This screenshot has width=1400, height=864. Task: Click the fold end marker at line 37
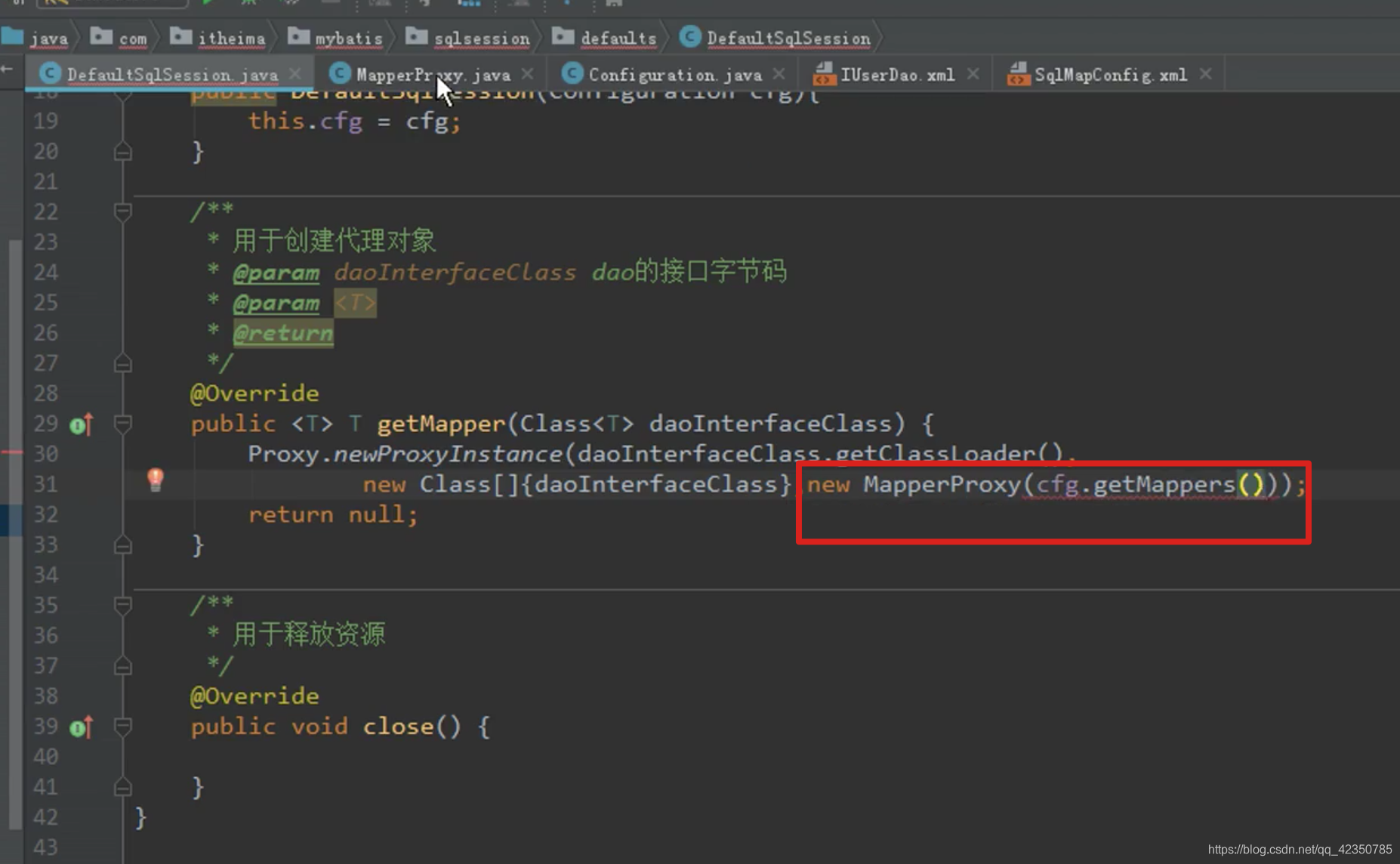(122, 666)
